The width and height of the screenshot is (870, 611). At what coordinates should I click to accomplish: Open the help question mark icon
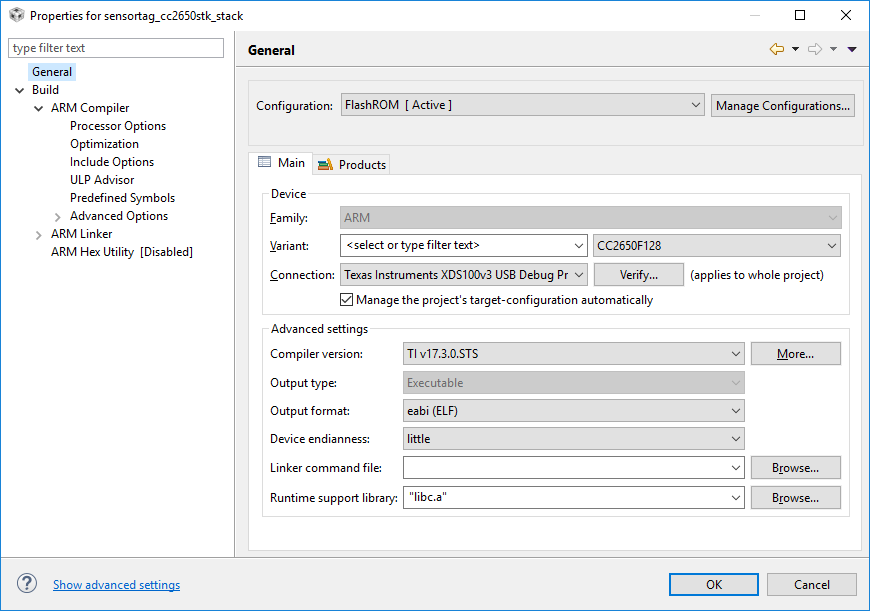tap(27, 583)
